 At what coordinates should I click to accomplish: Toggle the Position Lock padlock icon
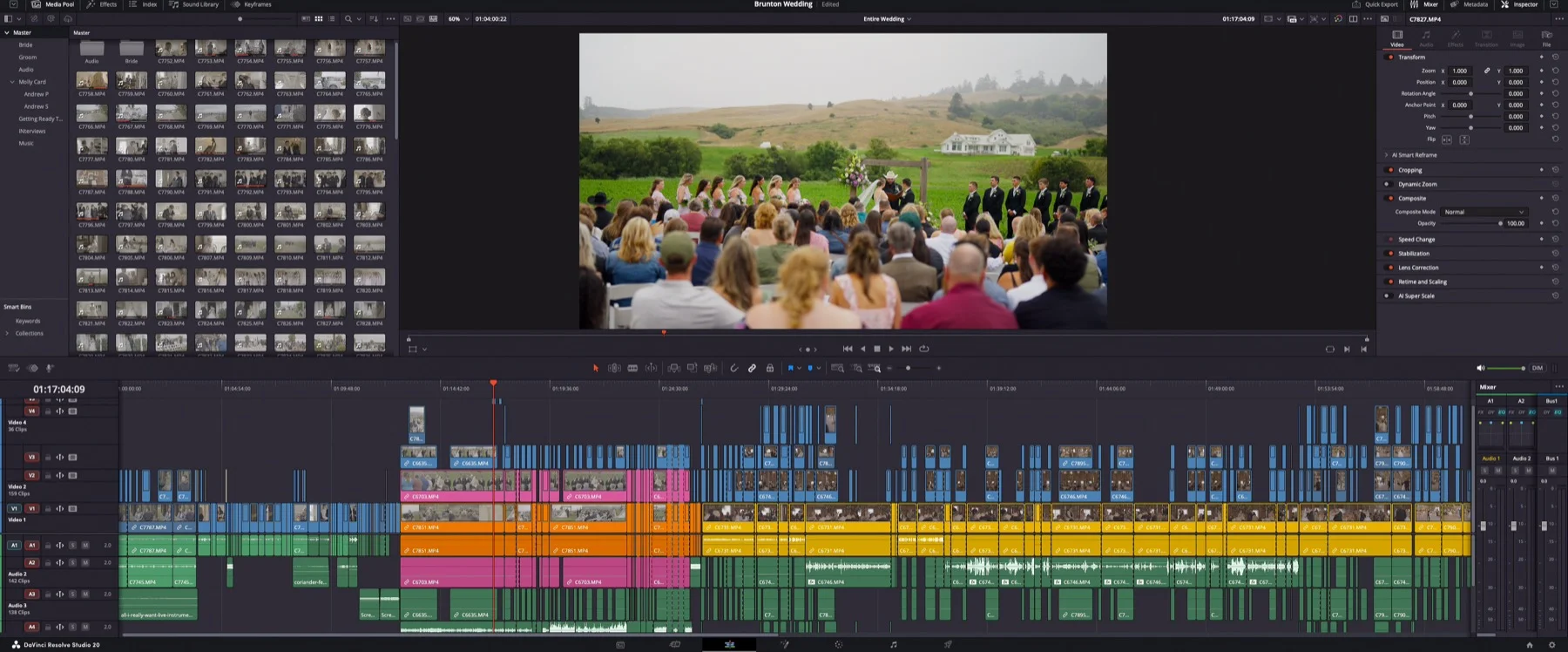point(770,368)
